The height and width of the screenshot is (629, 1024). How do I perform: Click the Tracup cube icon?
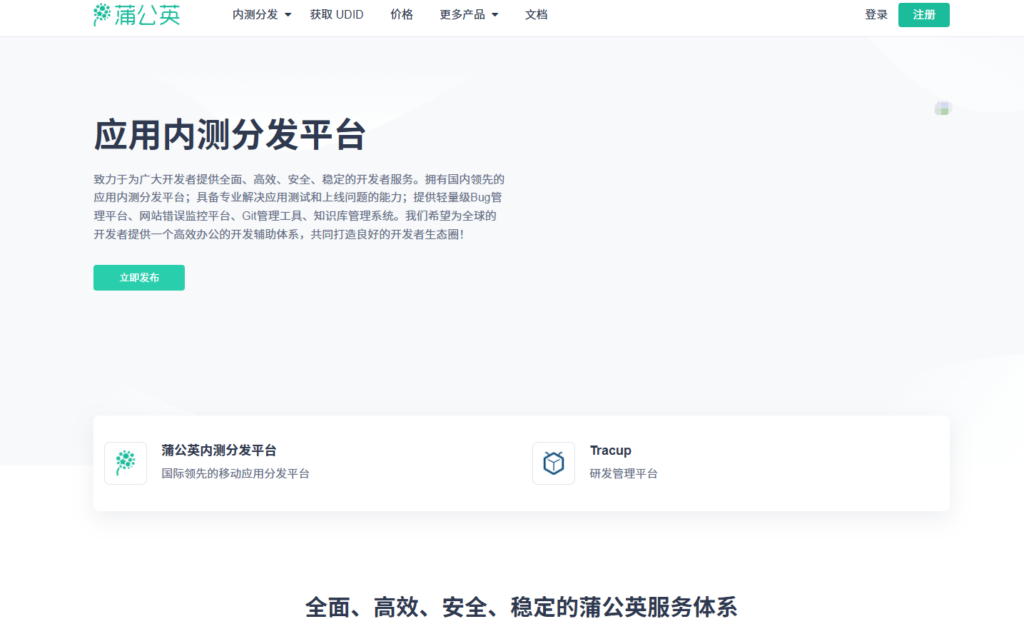553,463
